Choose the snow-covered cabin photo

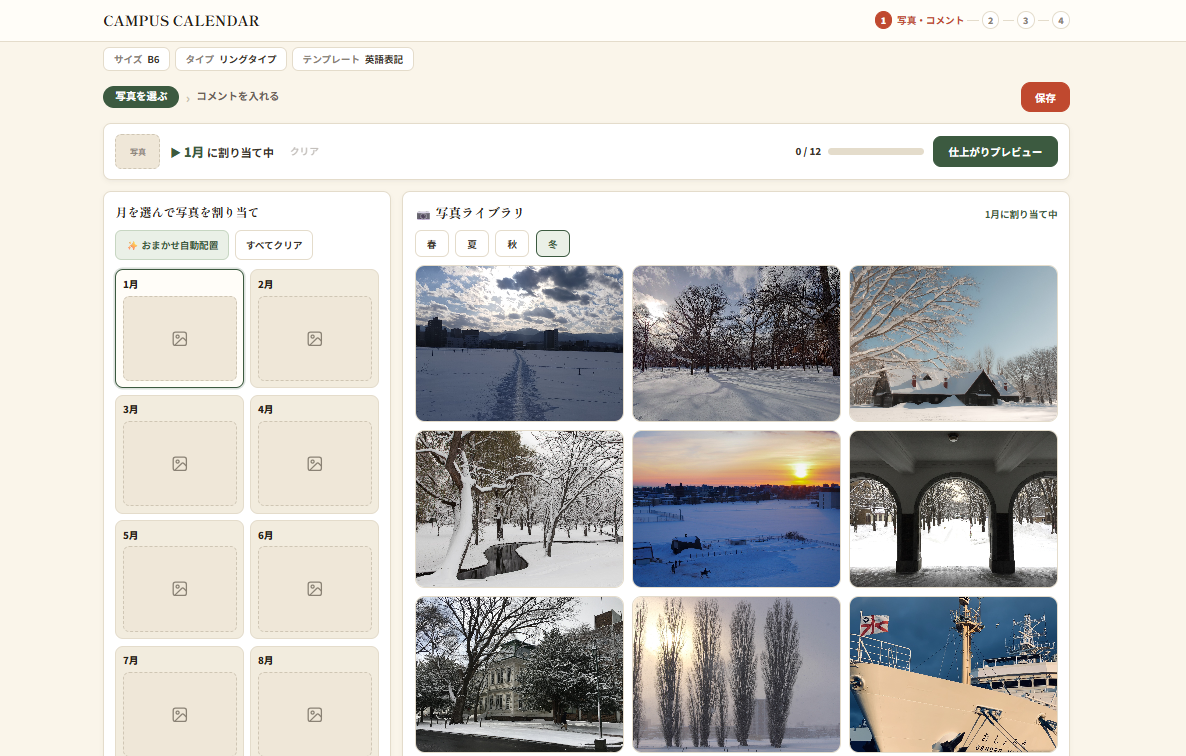pos(953,343)
